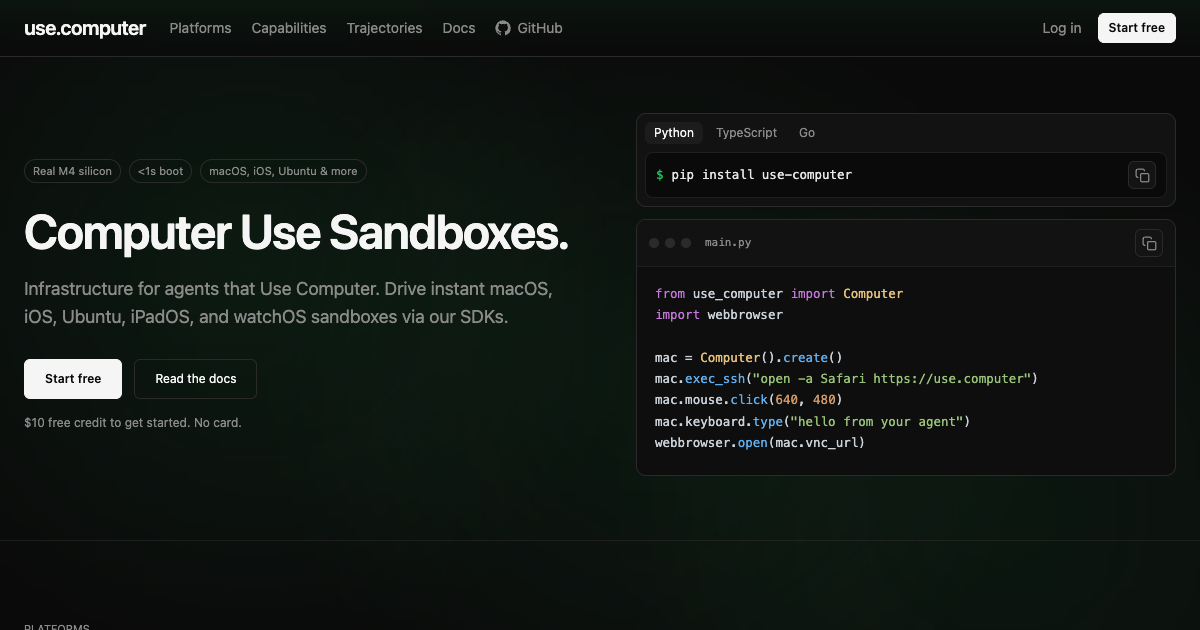This screenshot has width=1200, height=630.
Task: Click Start free in the header
Action: (x=1137, y=28)
